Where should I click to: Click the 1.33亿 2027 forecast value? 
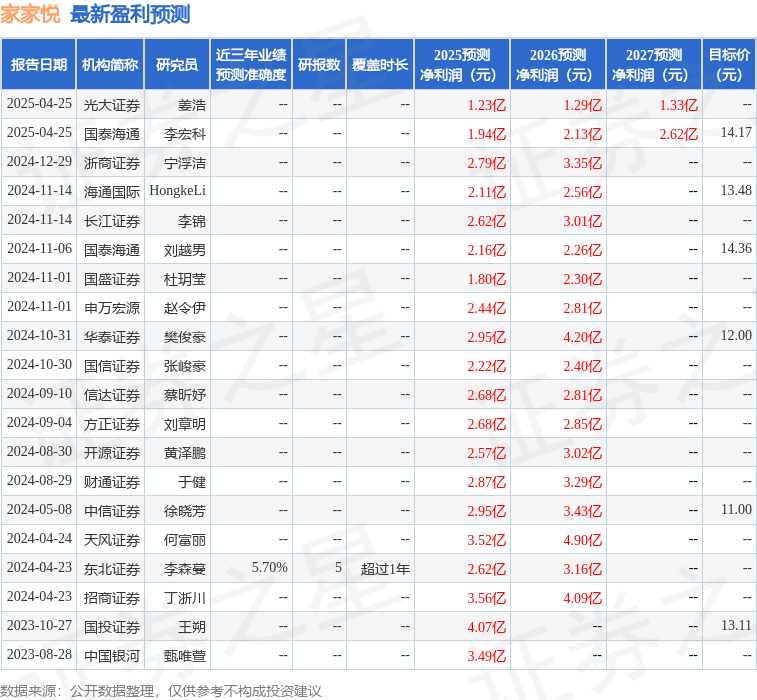679,105
